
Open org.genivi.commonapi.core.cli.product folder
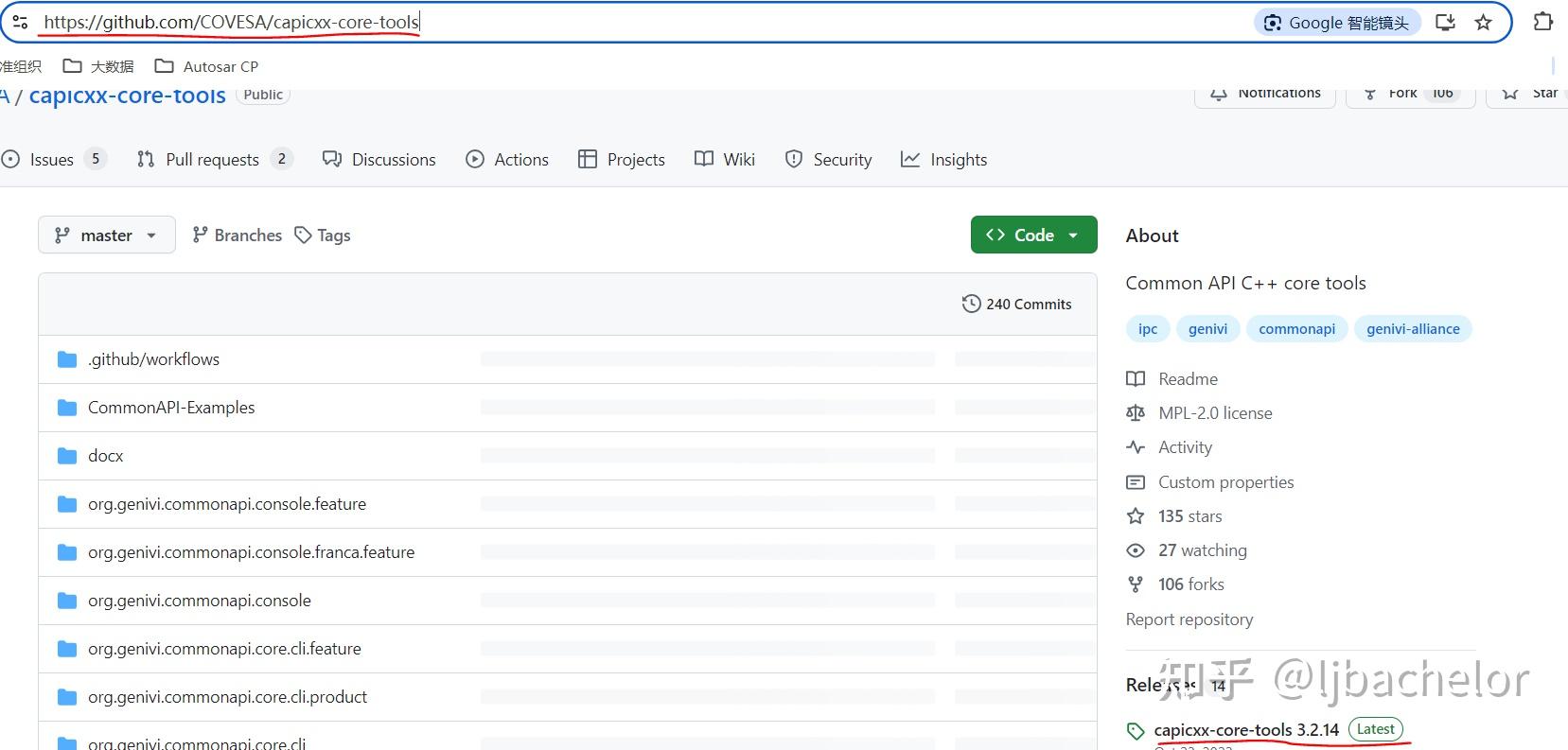coord(227,697)
